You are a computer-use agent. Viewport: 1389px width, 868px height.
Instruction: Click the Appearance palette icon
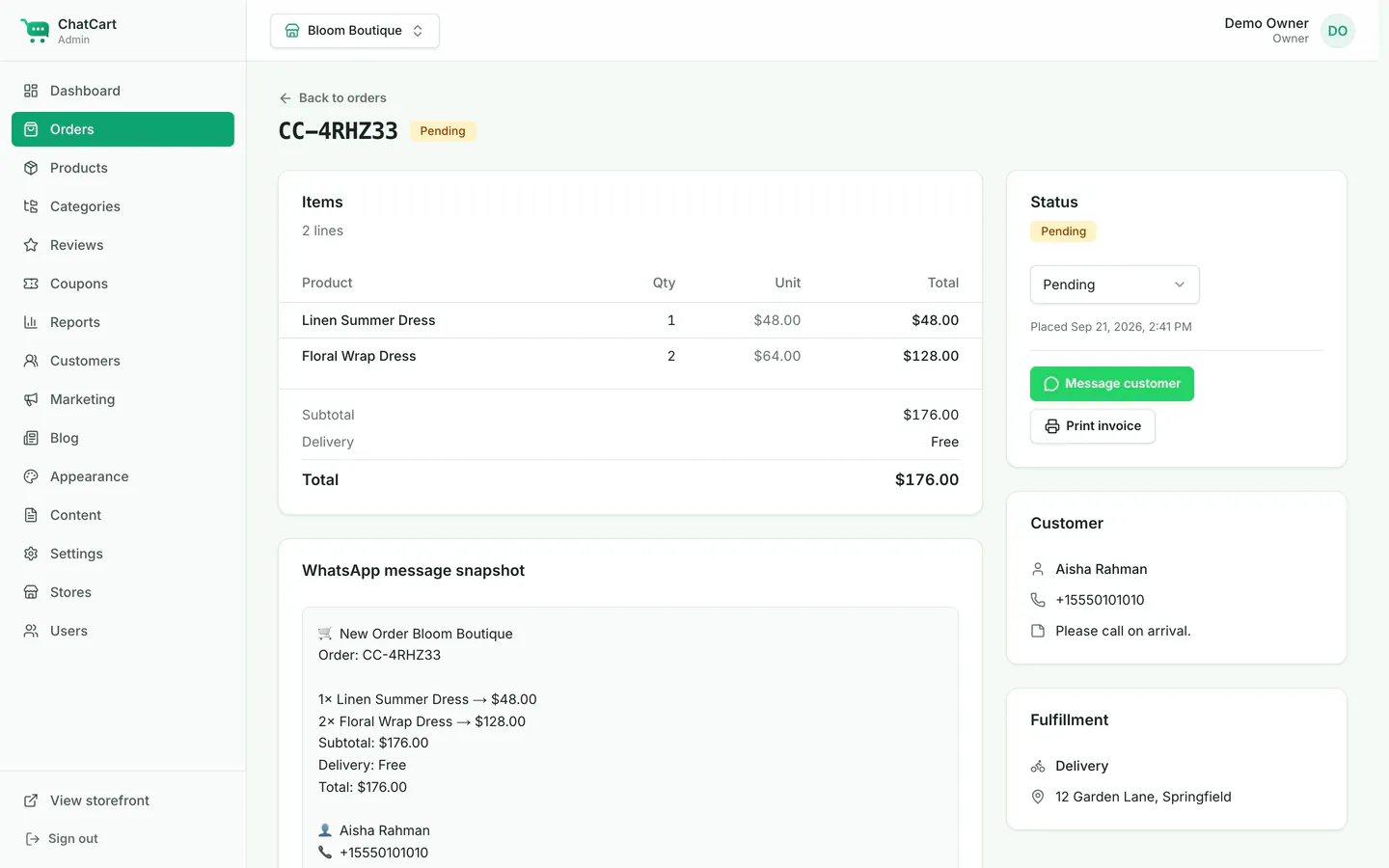[x=31, y=476]
